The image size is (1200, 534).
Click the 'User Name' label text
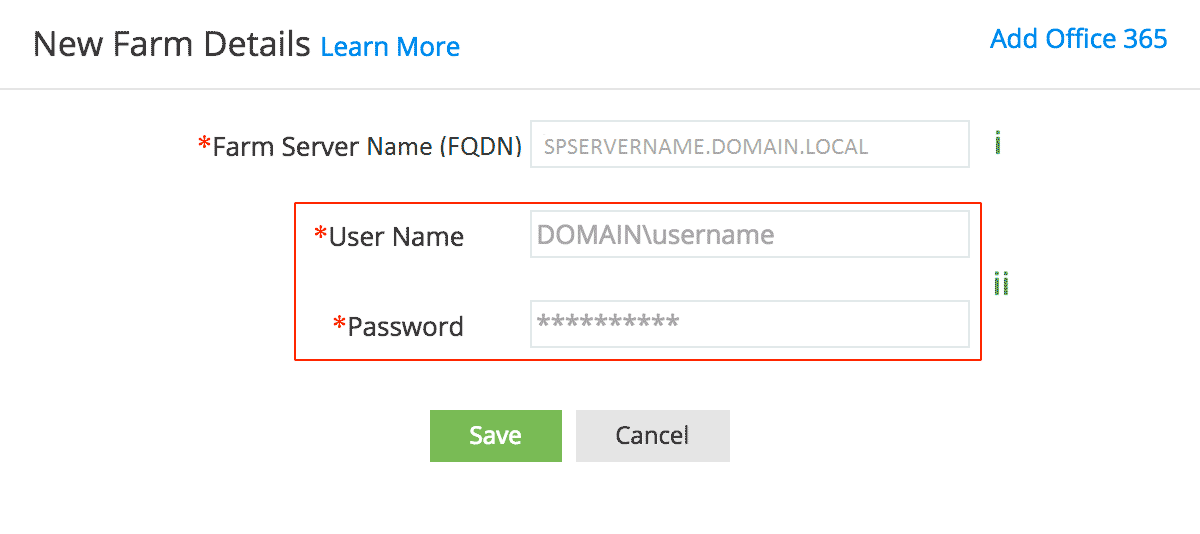pos(396,237)
